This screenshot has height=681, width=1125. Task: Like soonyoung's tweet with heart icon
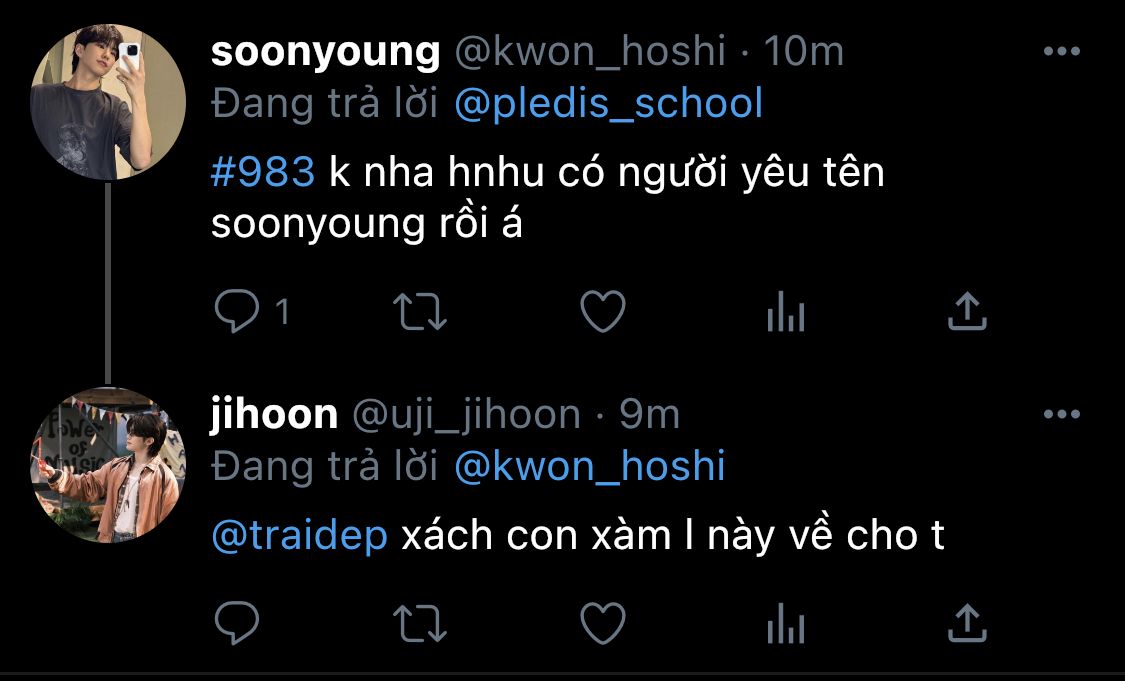(x=603, y=311)
